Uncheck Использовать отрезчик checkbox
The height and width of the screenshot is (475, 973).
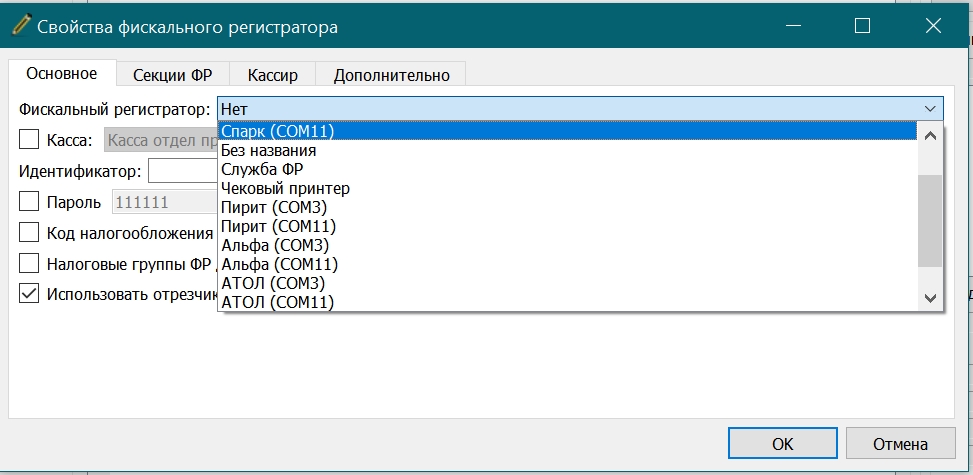click(x=29, y=294)
